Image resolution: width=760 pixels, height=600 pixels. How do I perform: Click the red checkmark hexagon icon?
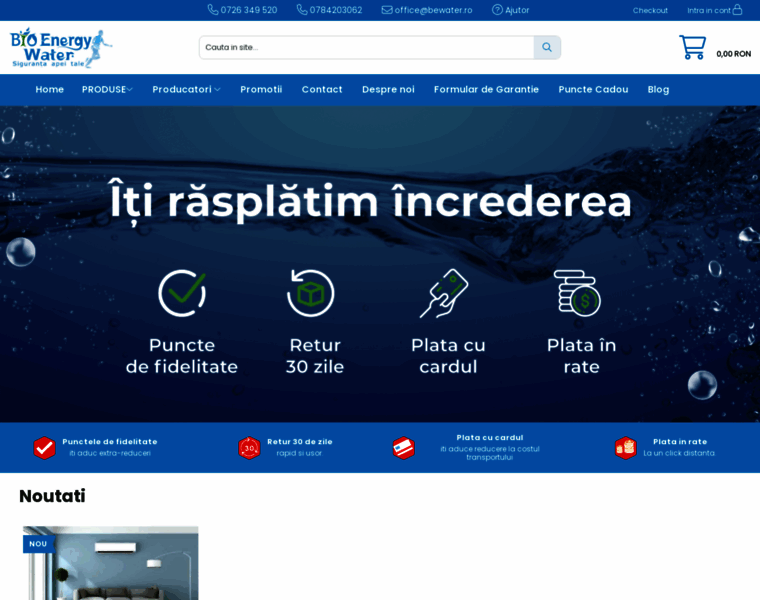(44, 447)
